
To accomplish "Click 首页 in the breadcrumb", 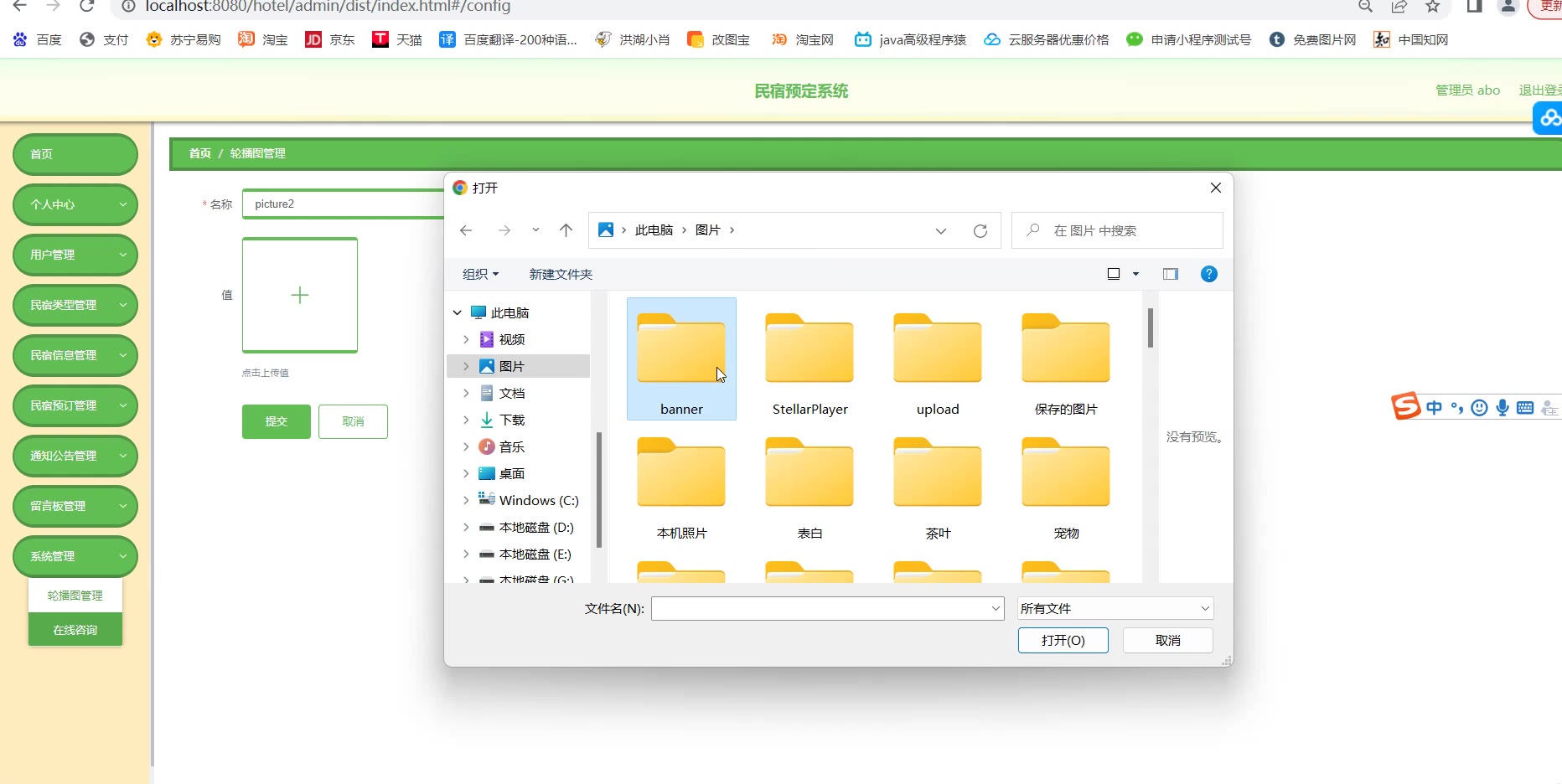I will [200, 153].
